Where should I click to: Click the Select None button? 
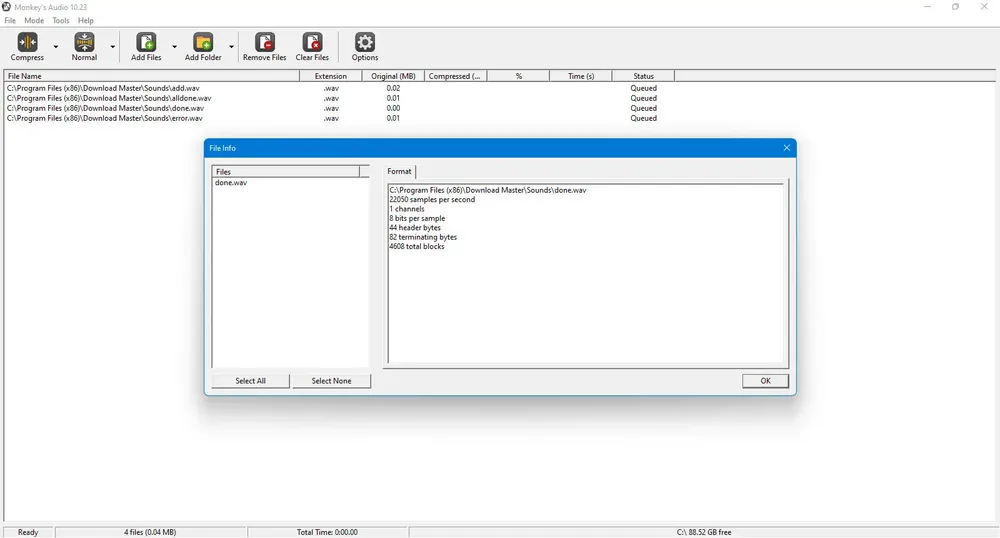[331, 381]
